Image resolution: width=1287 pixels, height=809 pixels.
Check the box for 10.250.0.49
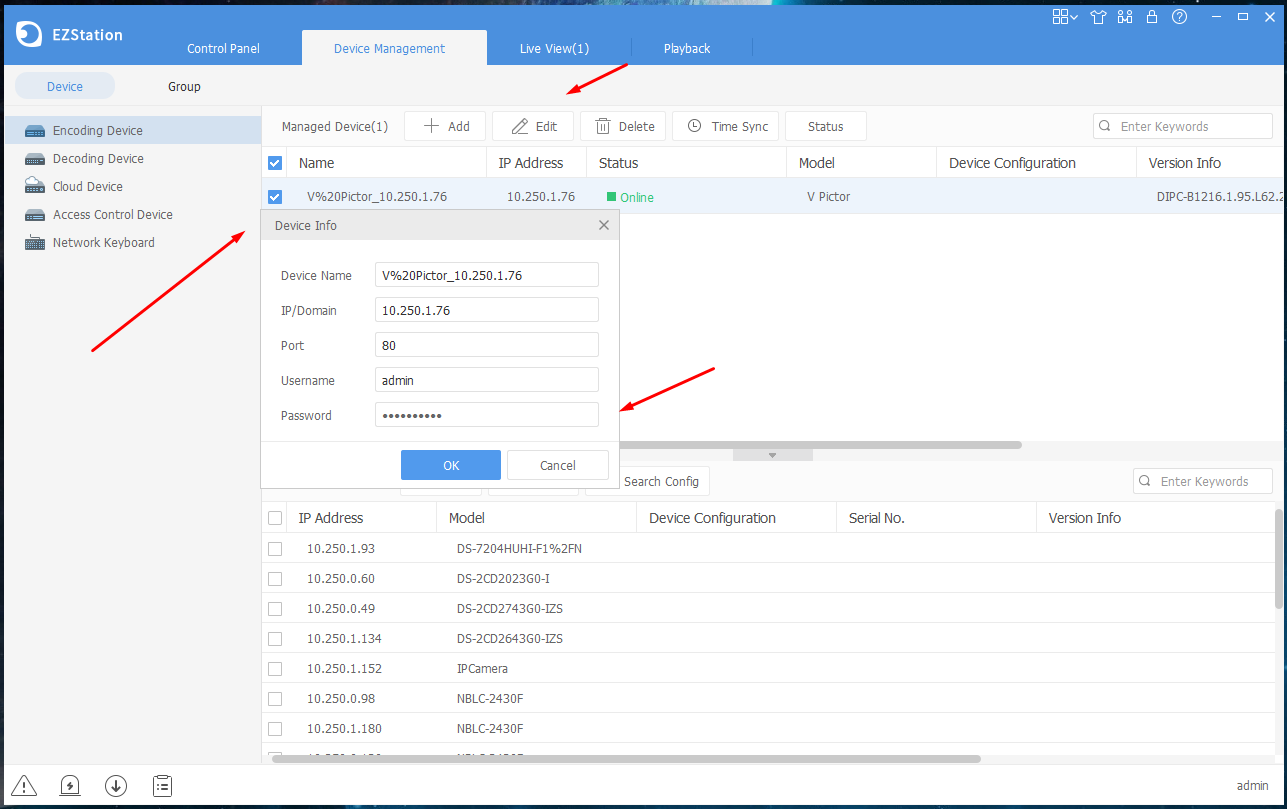pos(275,609)
